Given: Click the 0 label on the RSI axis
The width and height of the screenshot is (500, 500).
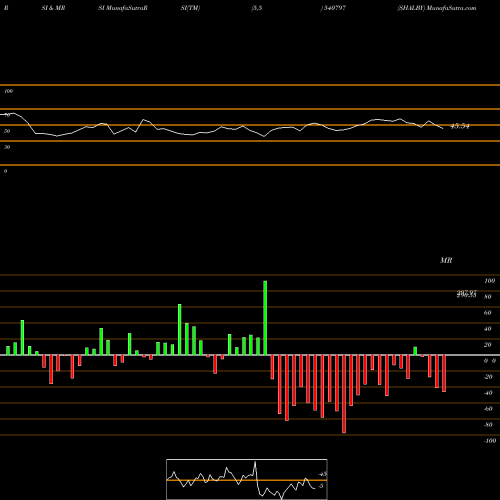Looking at the screenshot, I should point(5,171).
